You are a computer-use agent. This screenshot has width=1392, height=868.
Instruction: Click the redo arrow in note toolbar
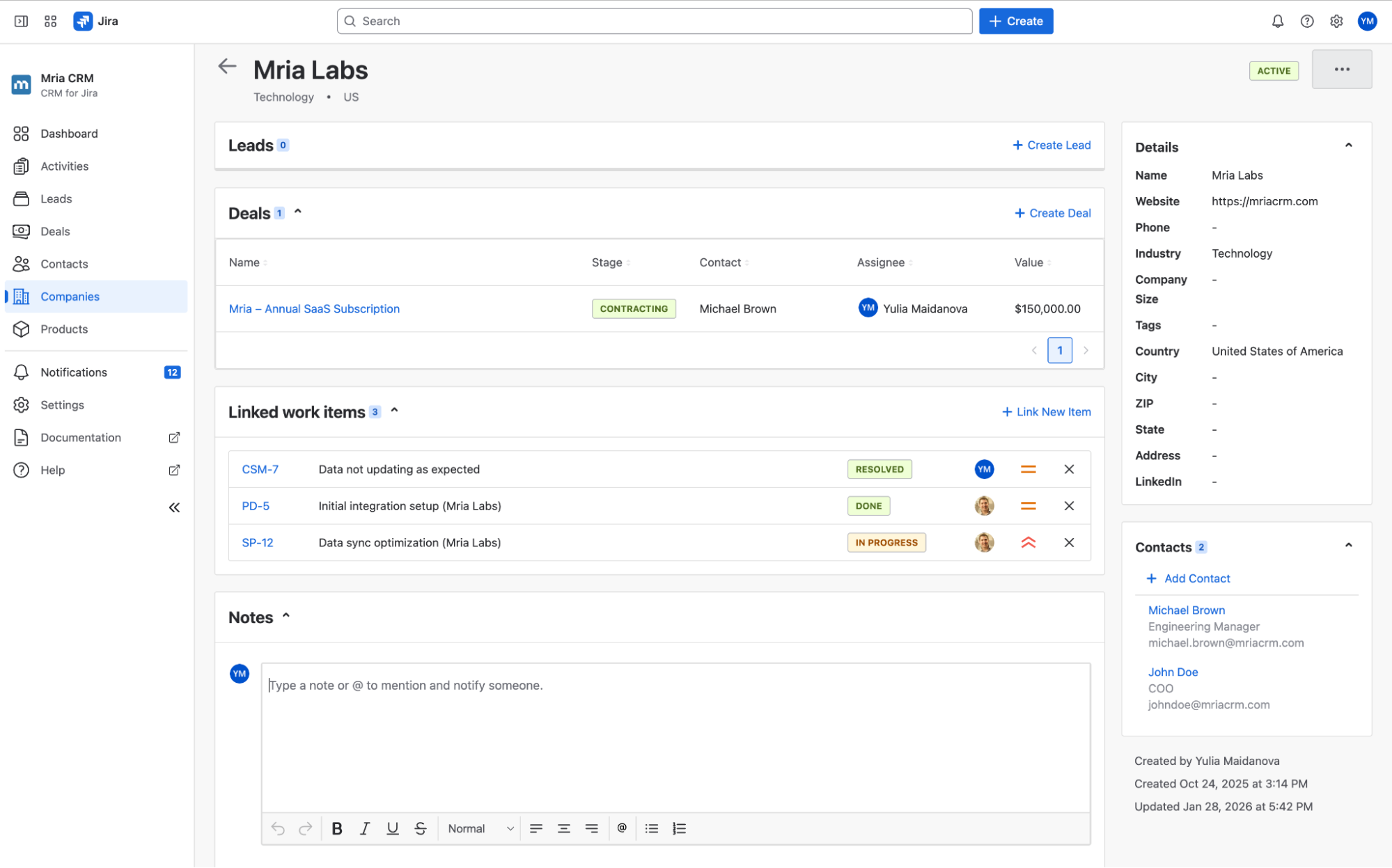click(305, 828)
